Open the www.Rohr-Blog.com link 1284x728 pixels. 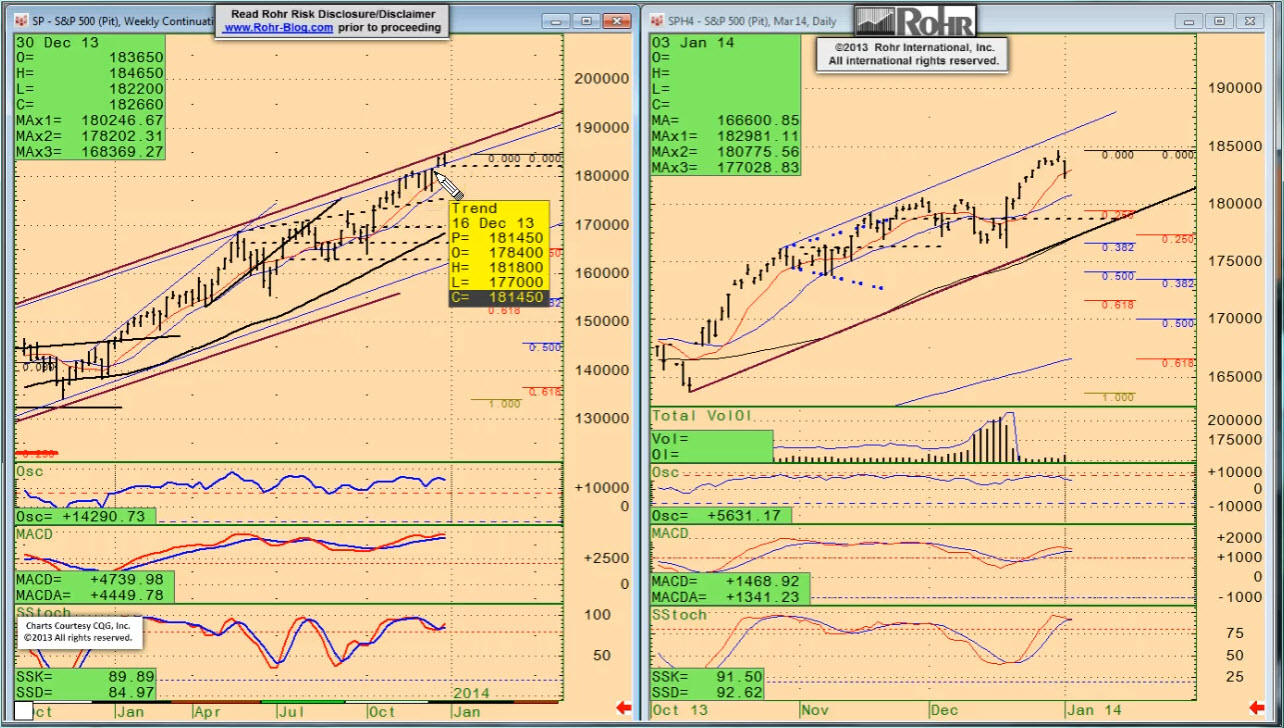[278, 28]
